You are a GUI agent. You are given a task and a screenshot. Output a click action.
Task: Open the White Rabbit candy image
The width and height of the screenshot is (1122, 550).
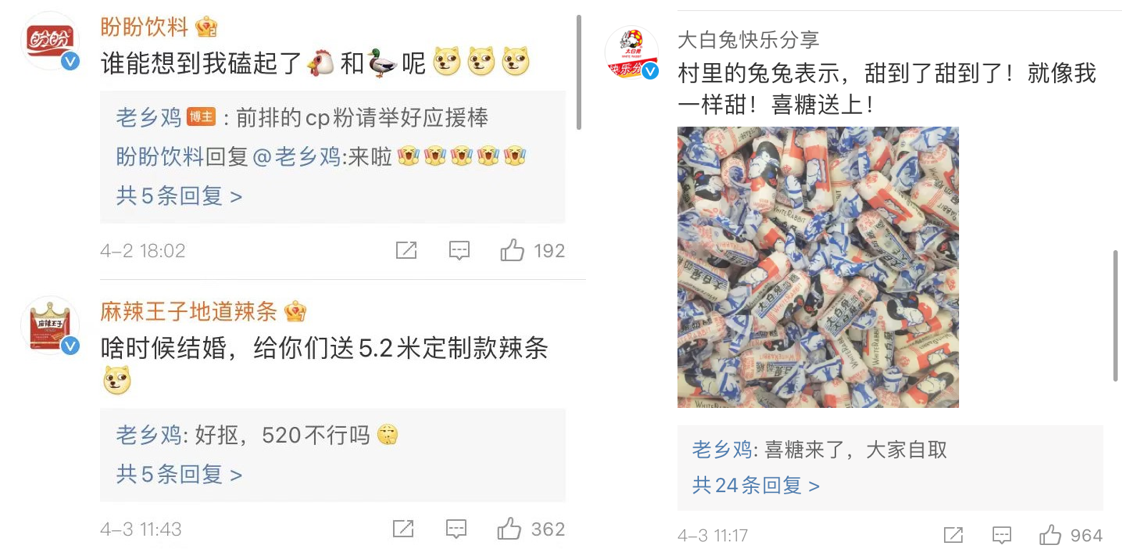tap(818, 267)
